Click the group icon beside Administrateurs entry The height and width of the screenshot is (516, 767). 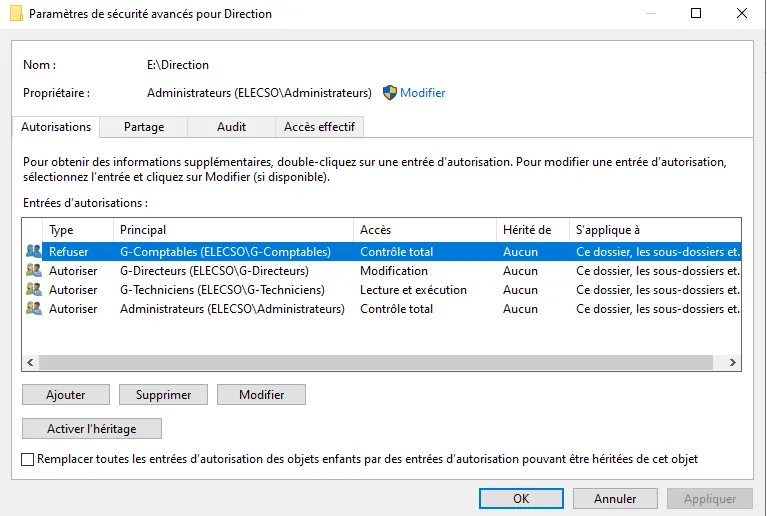tap(34, 309)
